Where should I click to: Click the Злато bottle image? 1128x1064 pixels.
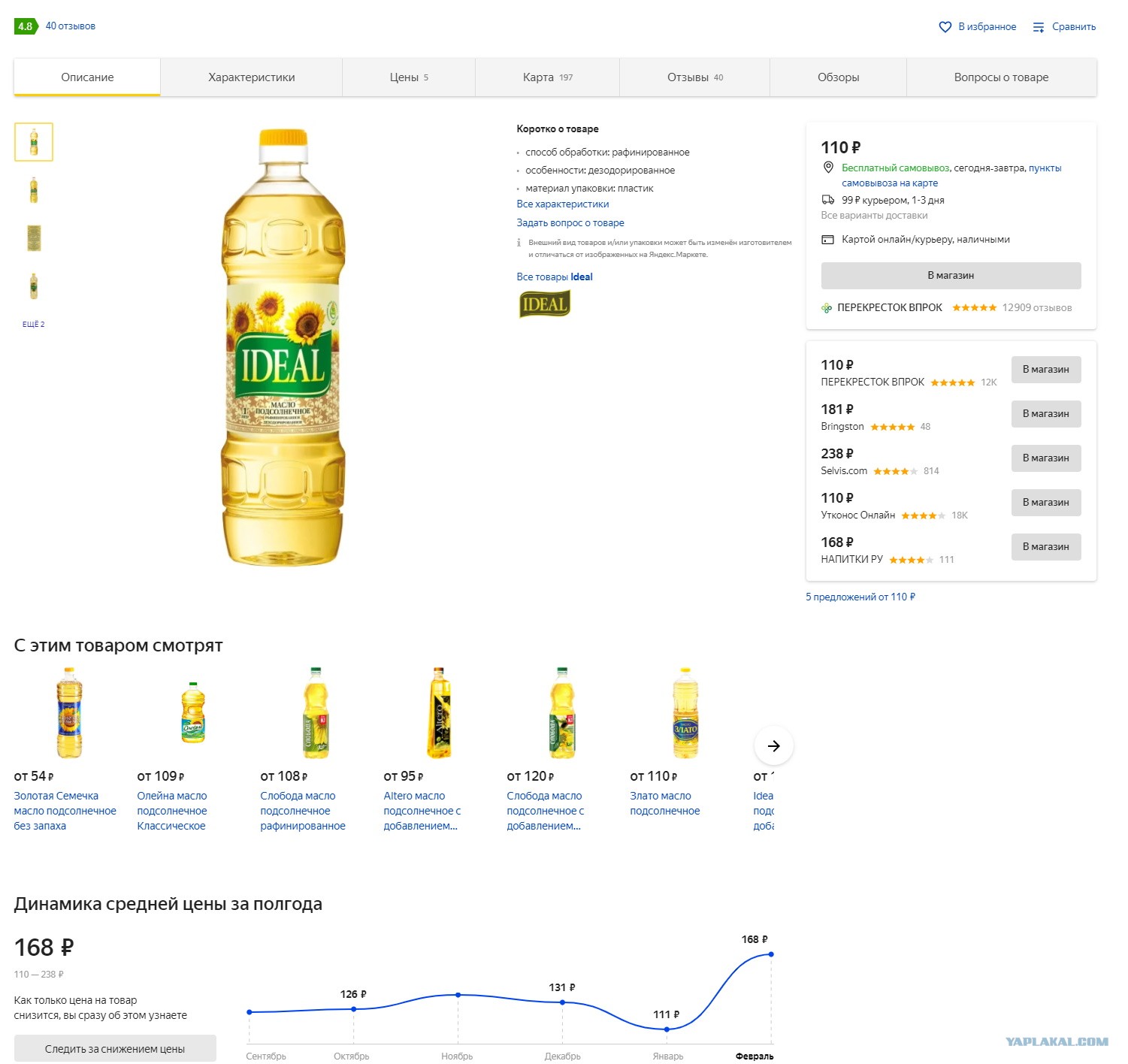coord(685,712)
